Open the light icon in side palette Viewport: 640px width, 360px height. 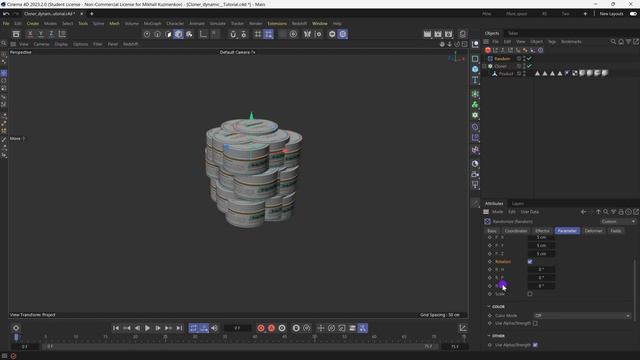click(x=475, y=185)
